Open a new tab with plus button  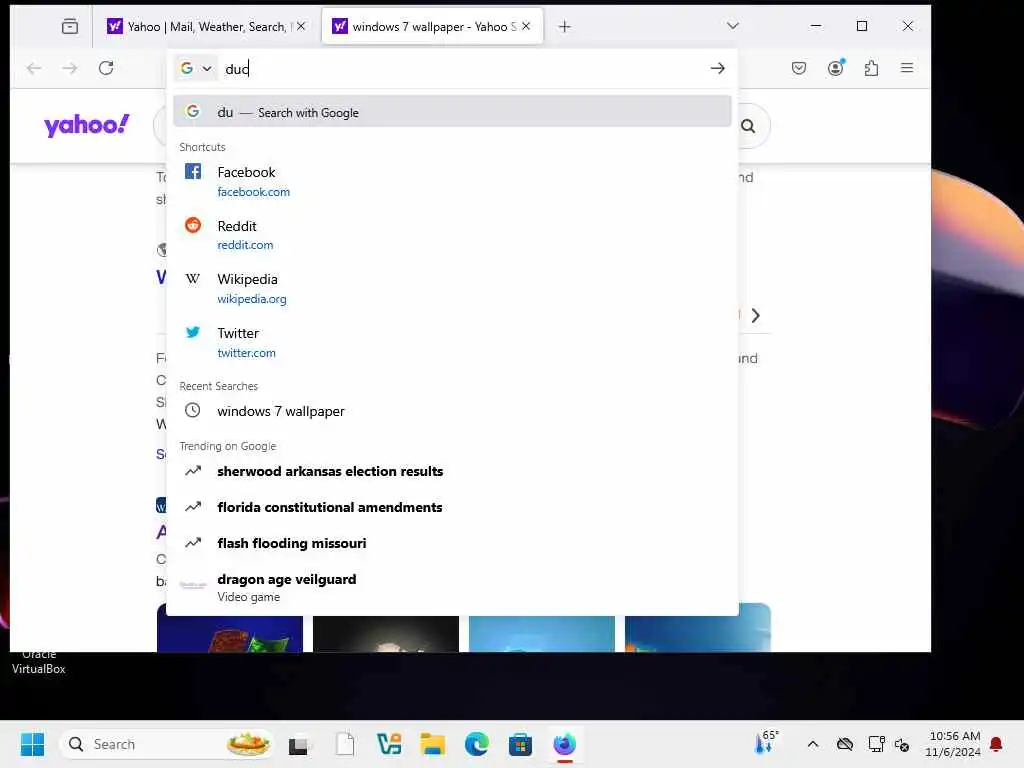(x=564, y=26)
